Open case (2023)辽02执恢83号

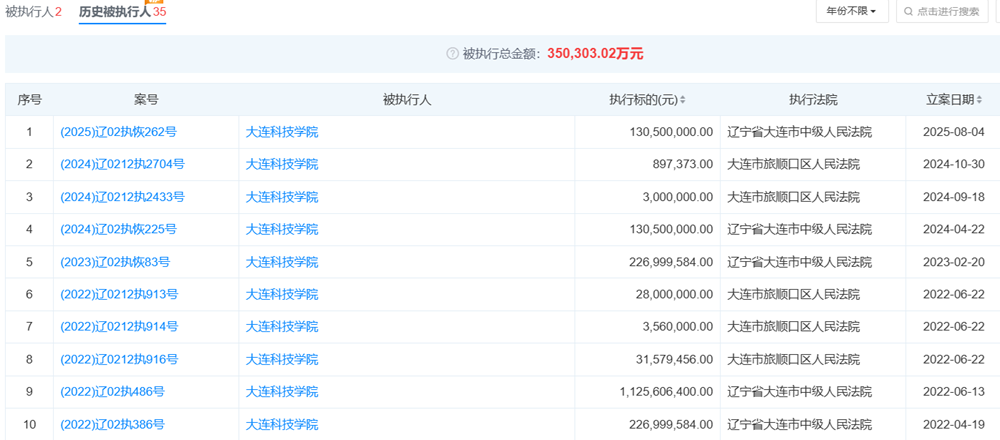115,262
